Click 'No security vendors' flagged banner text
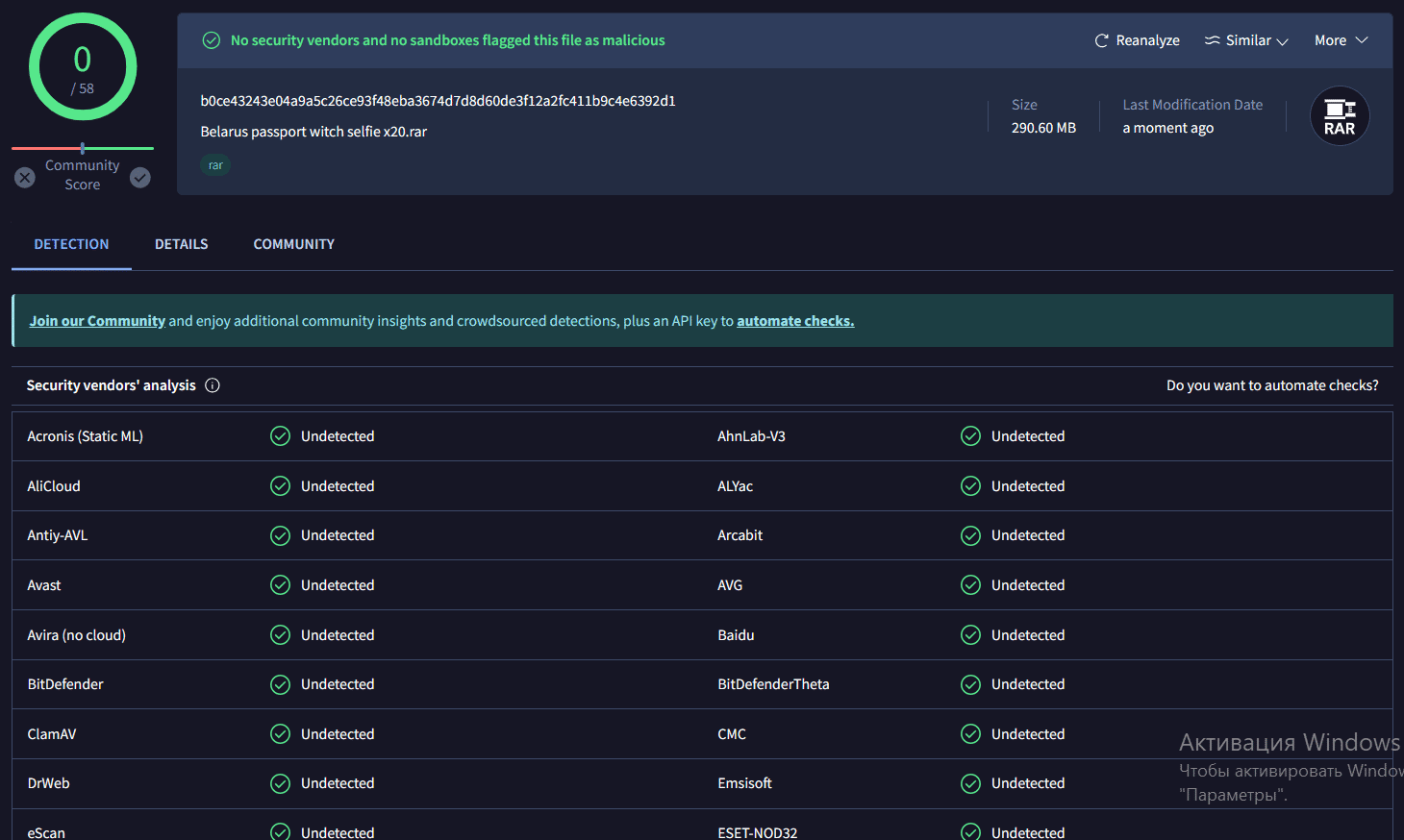 [448, 40]
